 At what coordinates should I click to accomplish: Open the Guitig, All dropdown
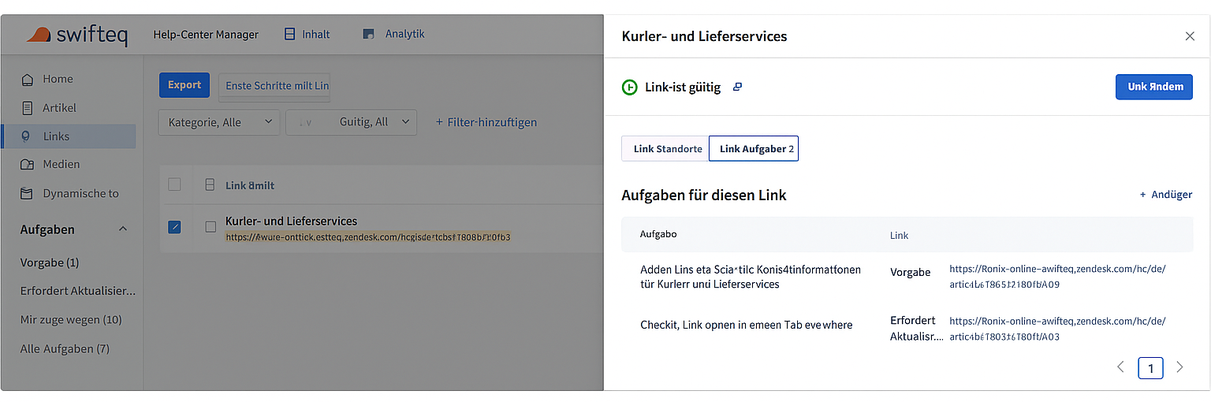coord(350,122)
